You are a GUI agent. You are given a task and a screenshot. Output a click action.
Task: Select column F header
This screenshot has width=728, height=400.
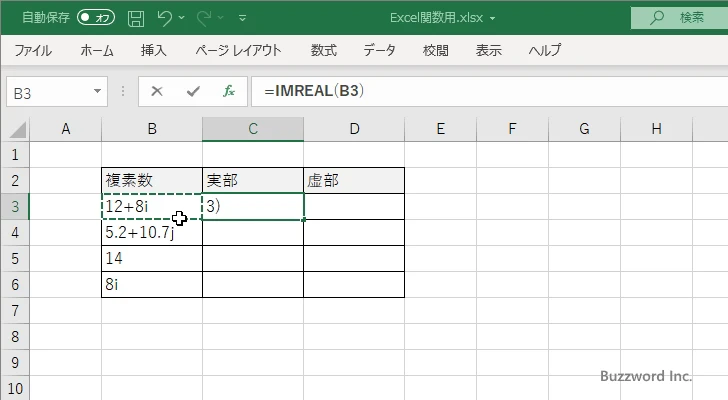(513, 129)
